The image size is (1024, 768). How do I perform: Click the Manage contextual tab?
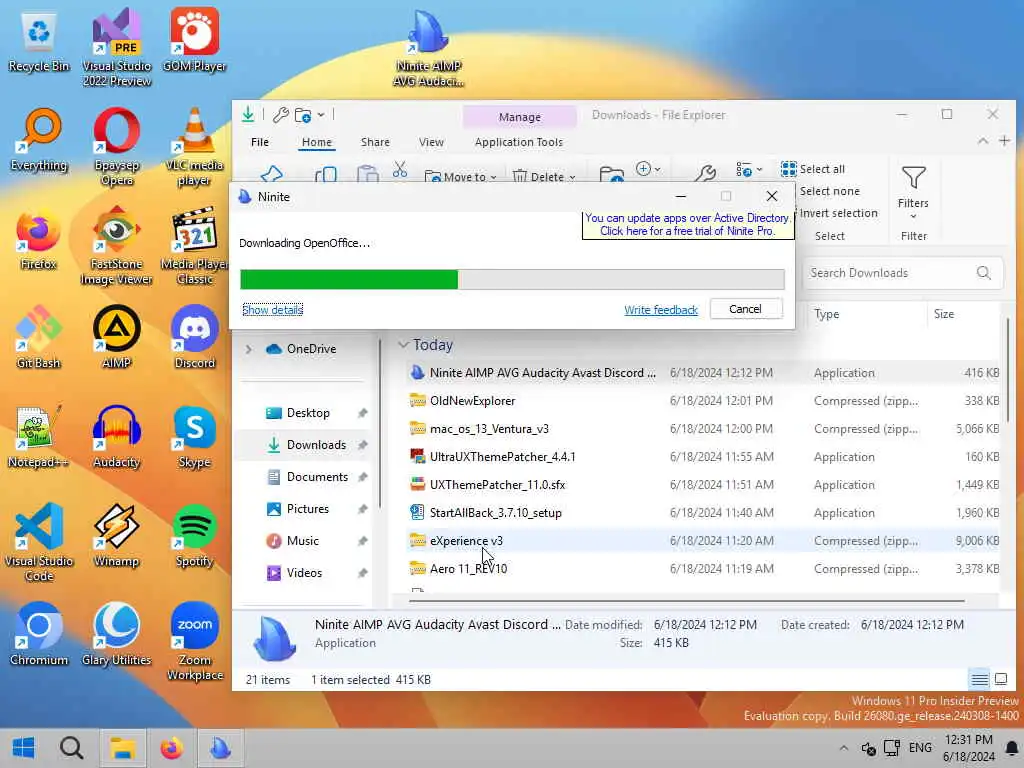tap(520, 117)
